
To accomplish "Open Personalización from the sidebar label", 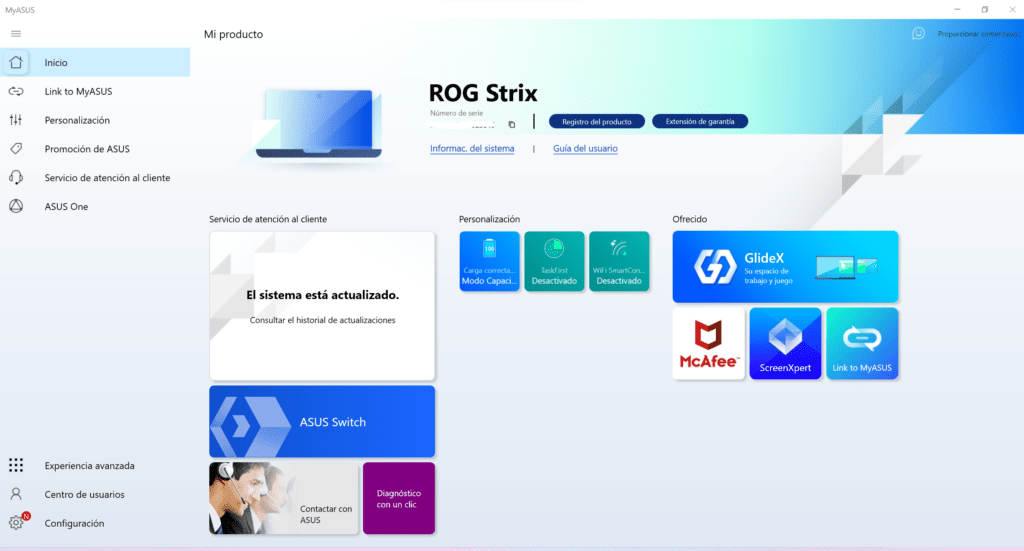I will (77, 120).
